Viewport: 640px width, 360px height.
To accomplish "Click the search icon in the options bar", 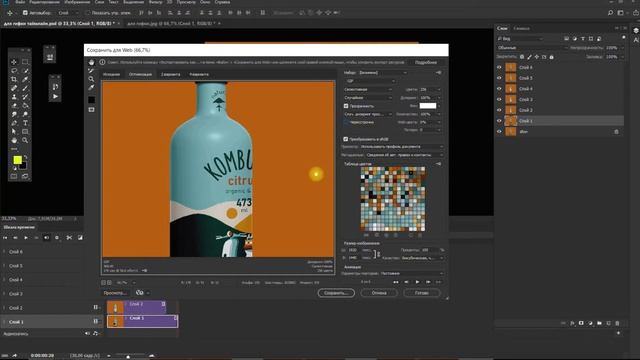I will pos(610,13).
